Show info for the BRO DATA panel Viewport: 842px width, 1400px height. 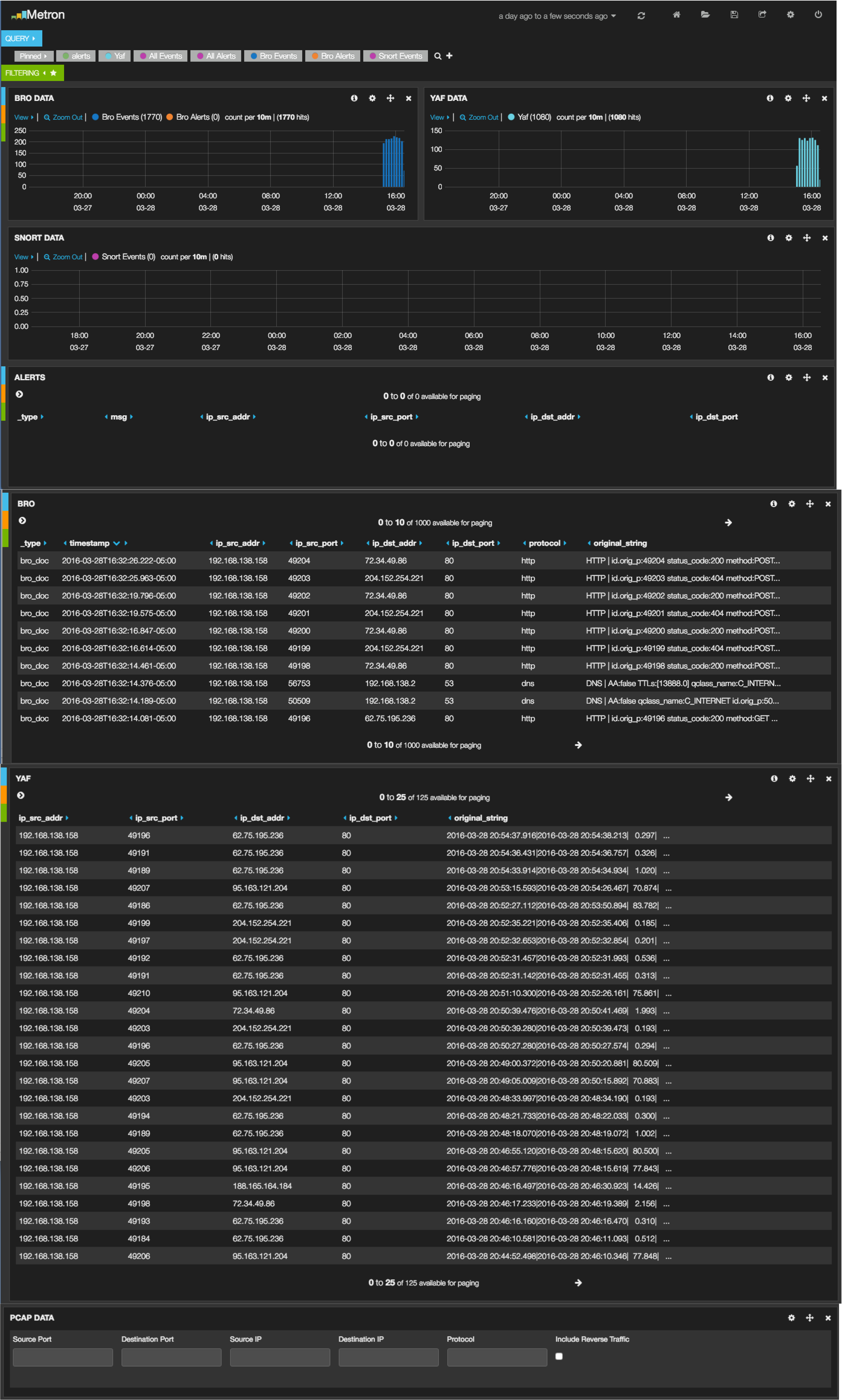[x=354, y=98]
